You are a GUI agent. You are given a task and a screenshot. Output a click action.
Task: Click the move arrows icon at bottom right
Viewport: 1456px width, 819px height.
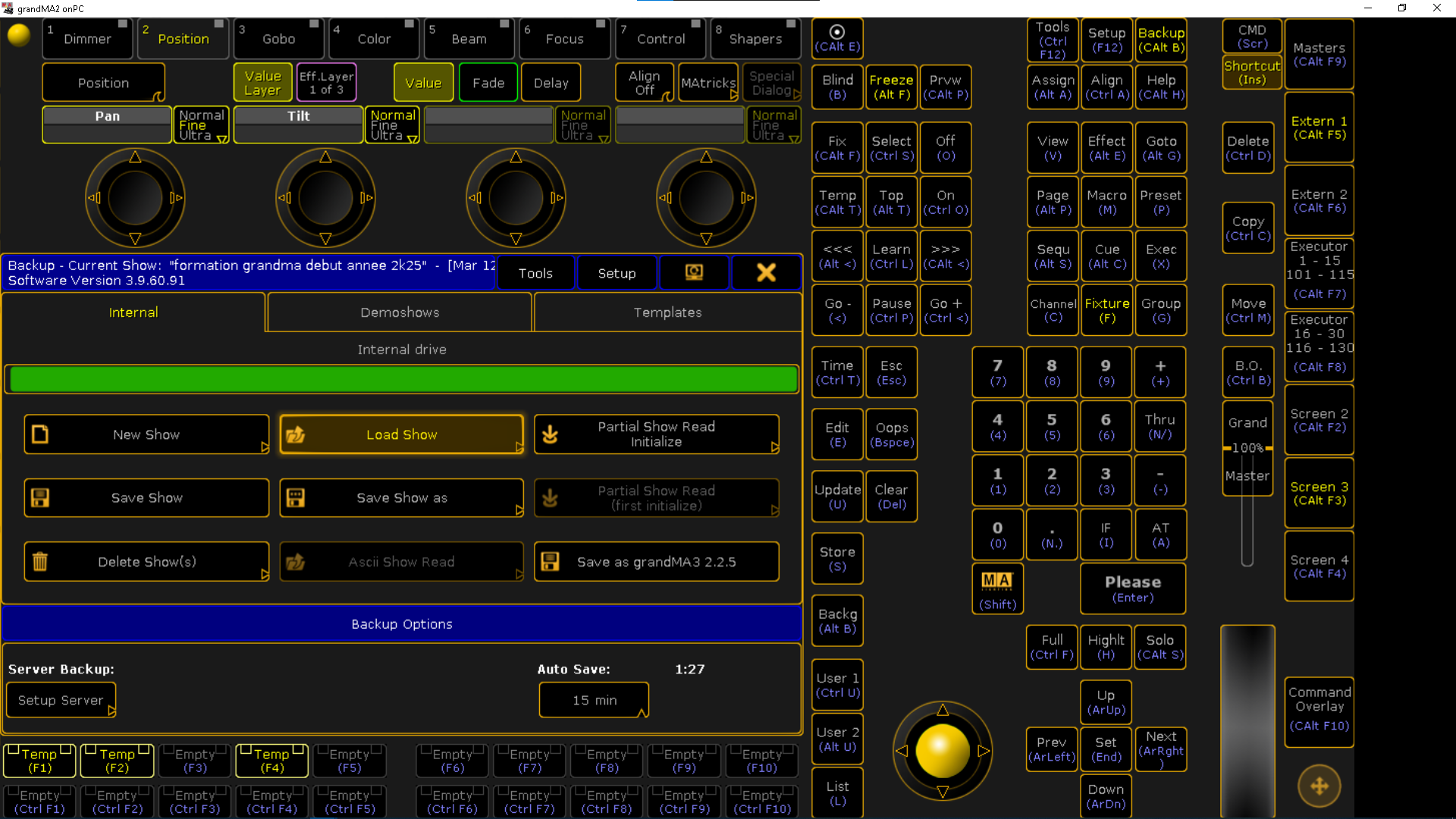pos(1319,786)
